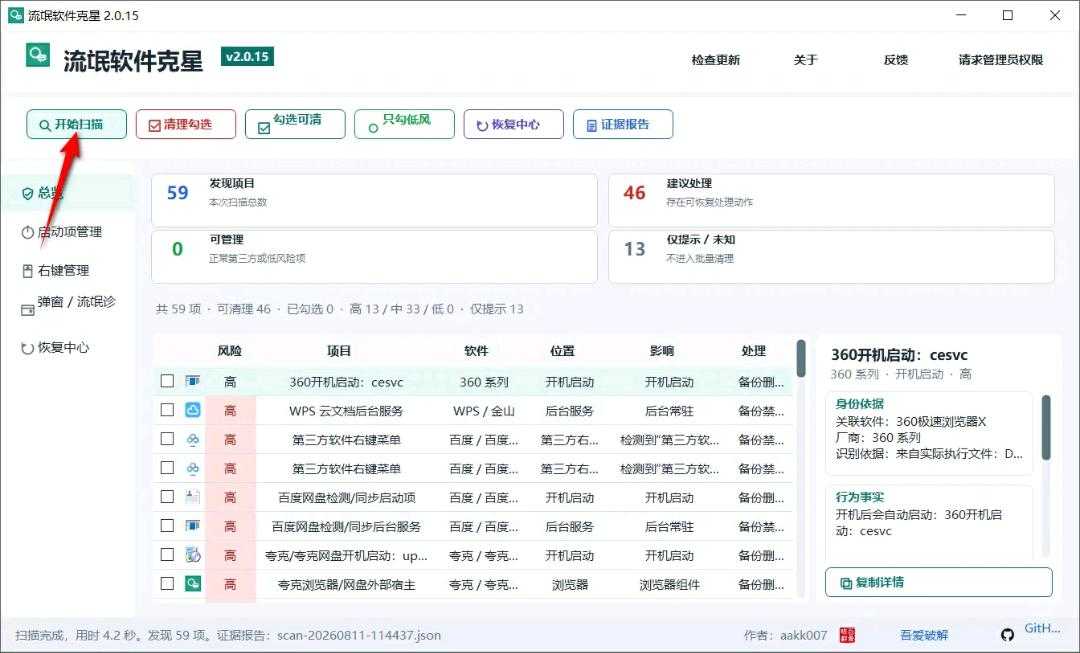This screenshot has width=1080, height=653.
Task: Sort by the 项目 column header
Action: [339, 351]
